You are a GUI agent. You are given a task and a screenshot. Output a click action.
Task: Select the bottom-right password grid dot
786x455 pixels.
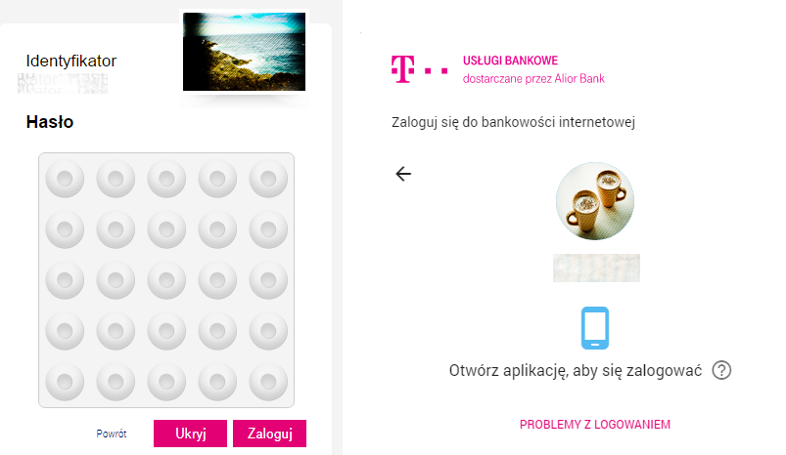click(268, 382)
